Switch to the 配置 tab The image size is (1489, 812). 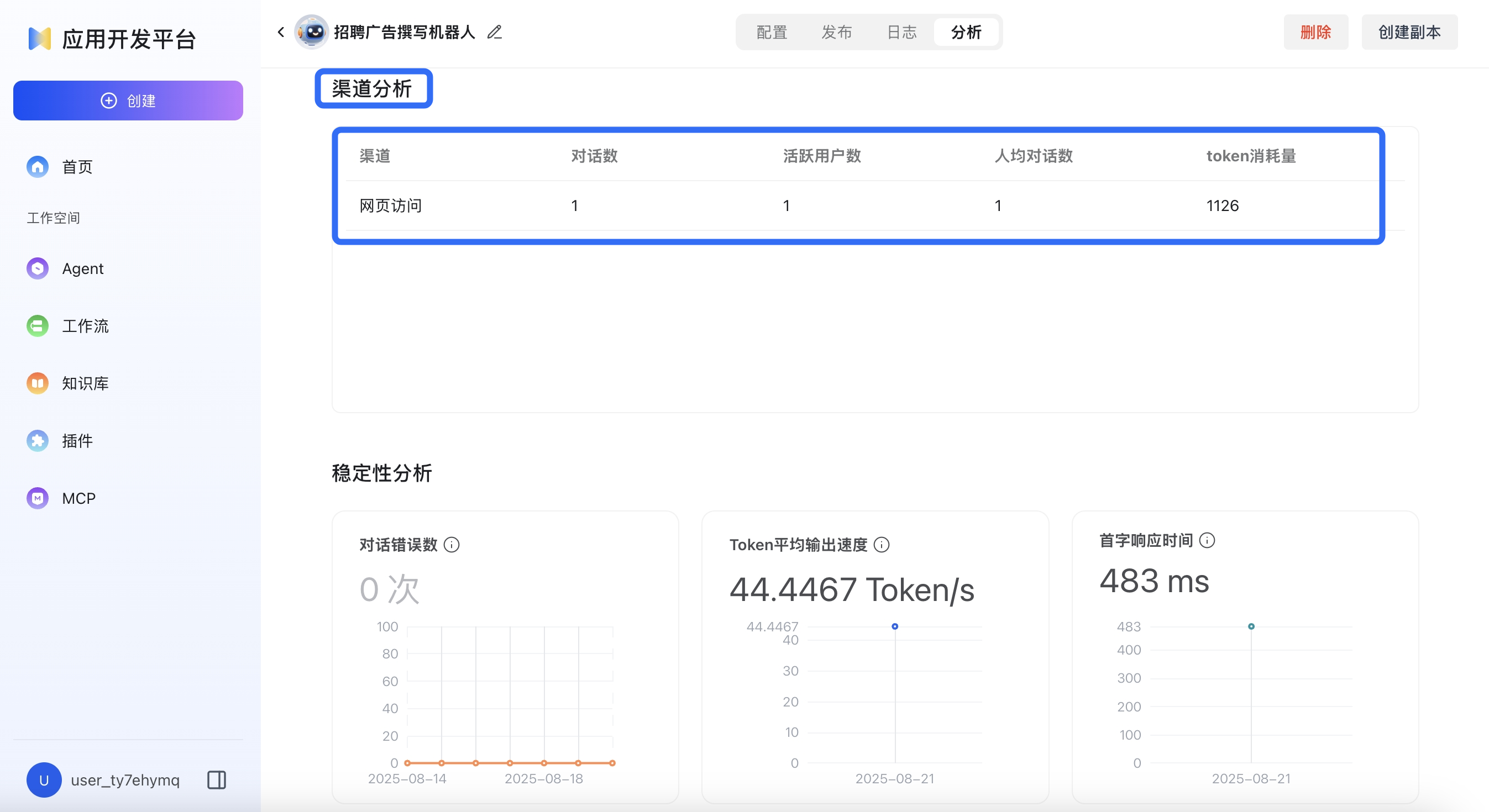pos(772,32)
